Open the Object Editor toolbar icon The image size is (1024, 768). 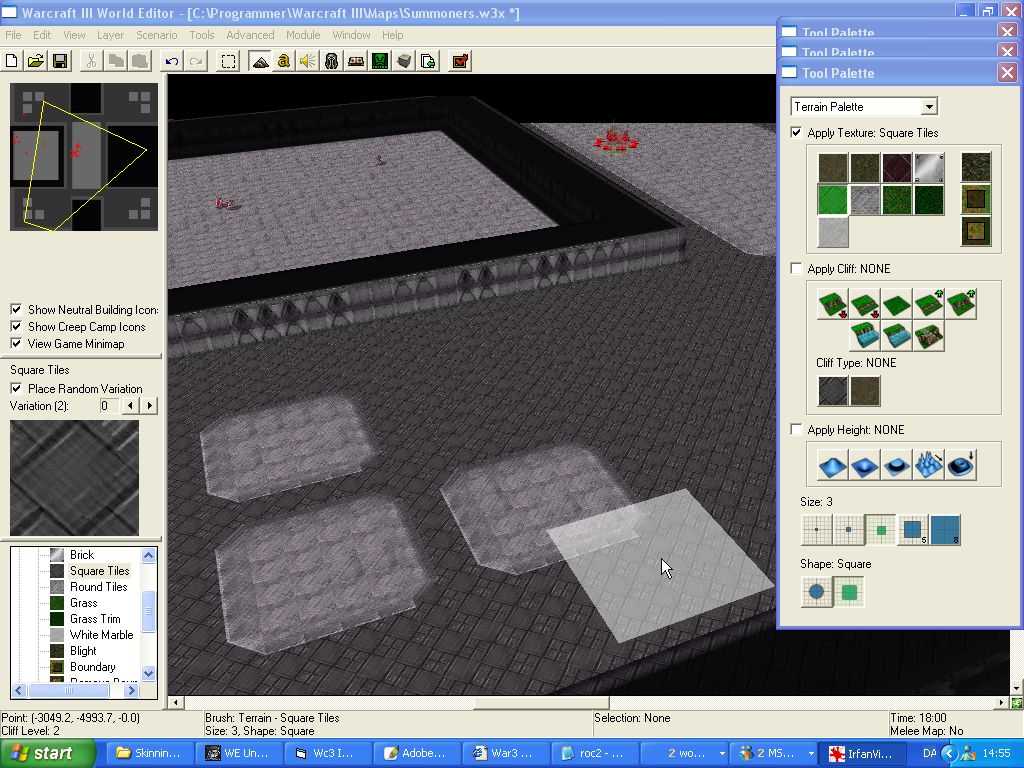(x=332, y=61)
